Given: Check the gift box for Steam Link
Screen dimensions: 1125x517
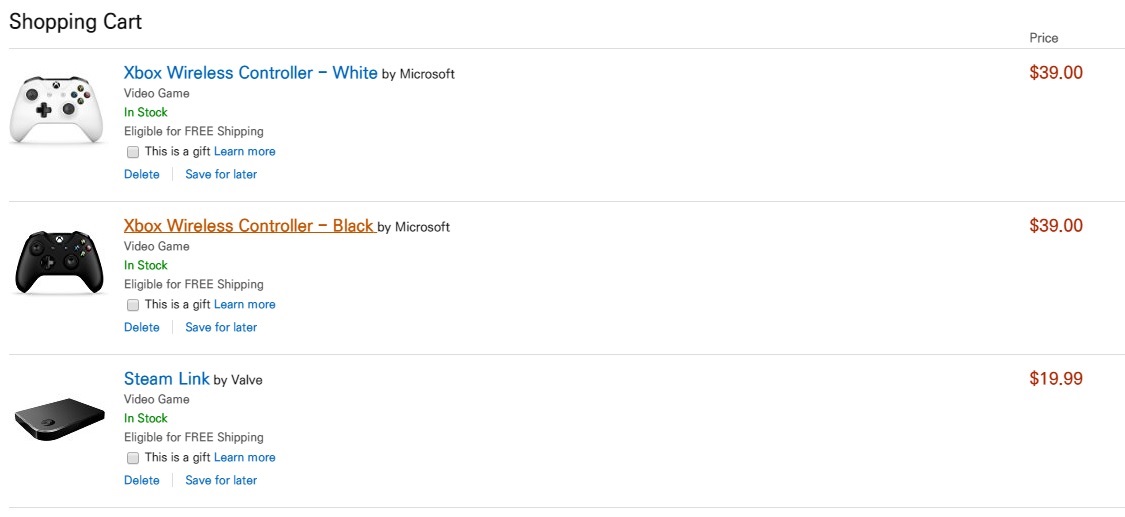Looking at the screenshot, I should click(x=133, y=458).
